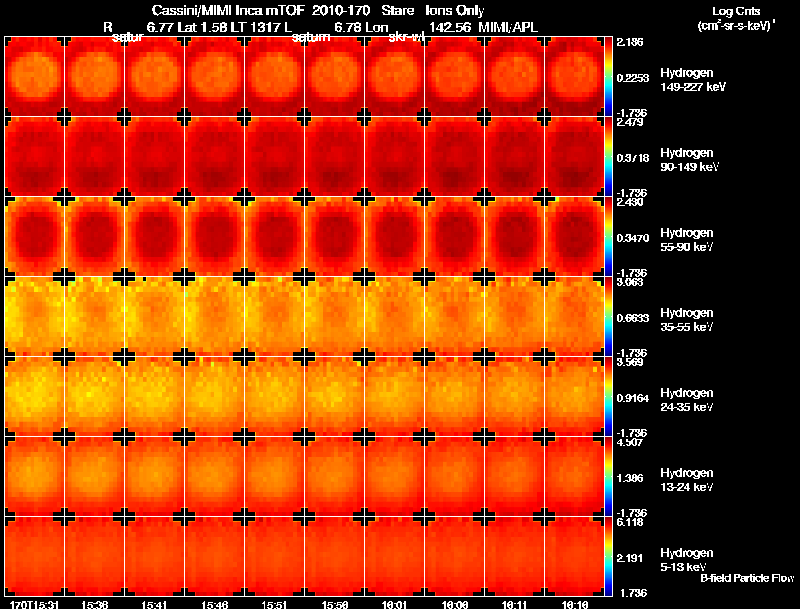Viewport: 800px width, 609px height.
Task: Click the '0.9164' colorbar midpoint value
Action: [633, 398]
